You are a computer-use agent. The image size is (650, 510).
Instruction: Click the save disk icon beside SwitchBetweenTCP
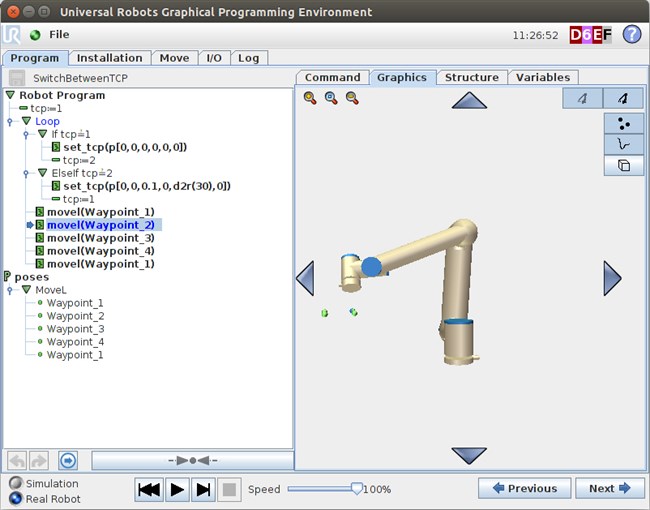point(17,78)
